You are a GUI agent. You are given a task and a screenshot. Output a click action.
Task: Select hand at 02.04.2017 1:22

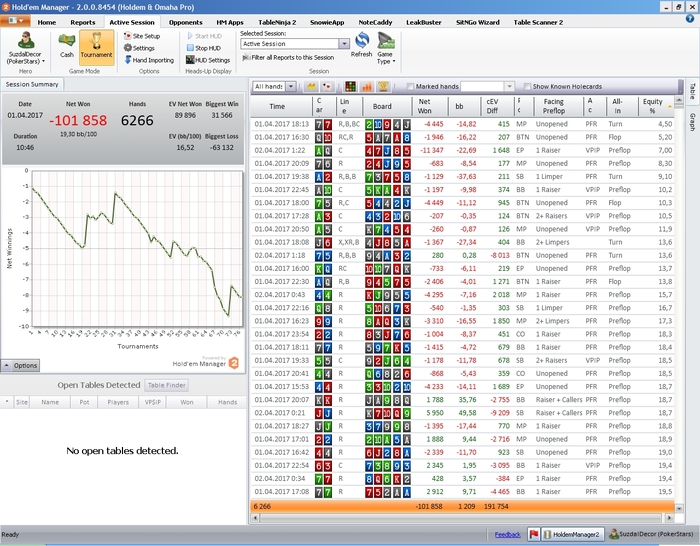point(462,150)
